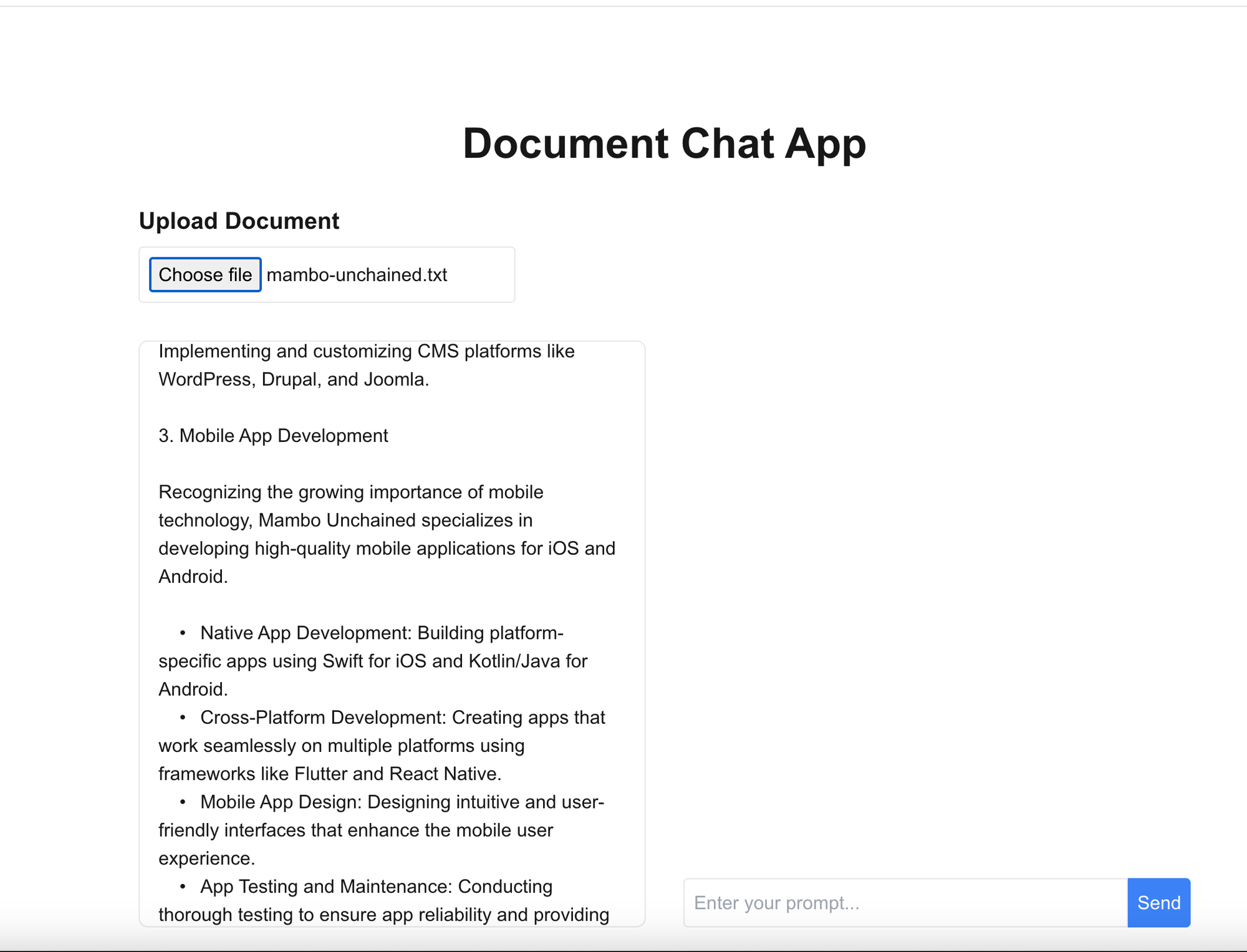Click the Document Chat App title
Viewport: 1247px width, 952px height.
664,144
